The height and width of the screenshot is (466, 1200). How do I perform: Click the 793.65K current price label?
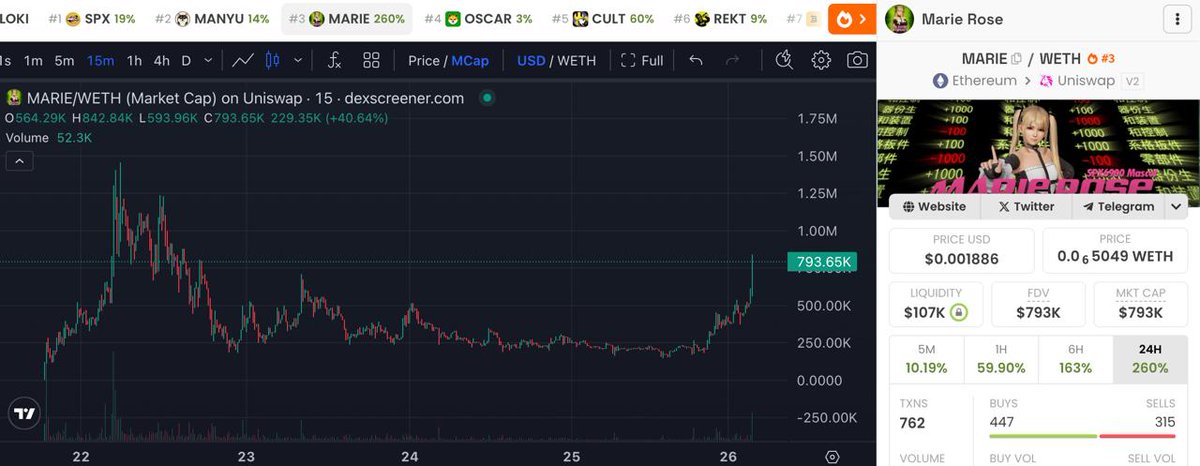click(x=822, y=263)
